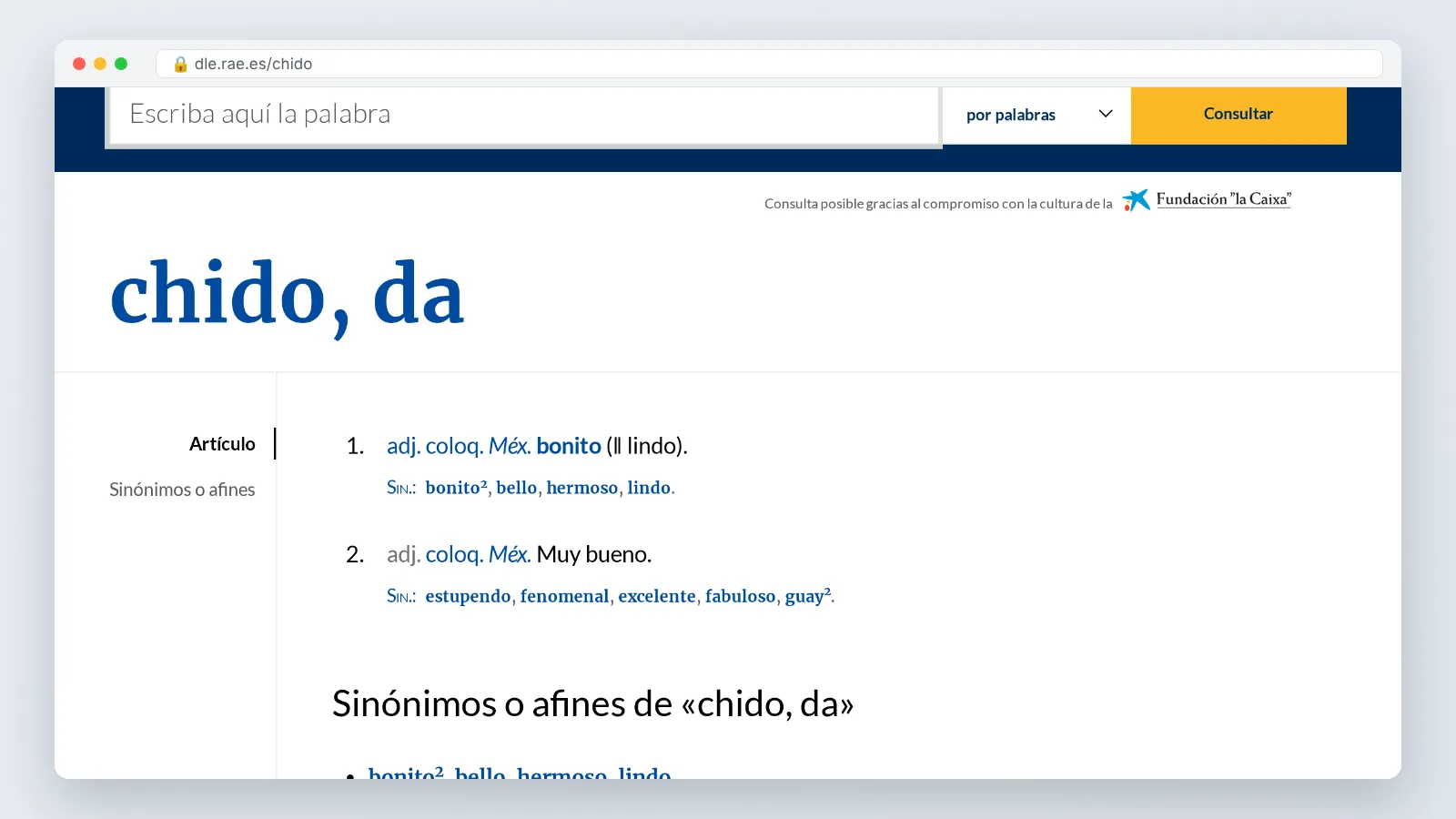The height and width of the screenshot is (819, 1456).
Task: Open the Fundación "la Caixa" link
Action: click(1223, 199)
